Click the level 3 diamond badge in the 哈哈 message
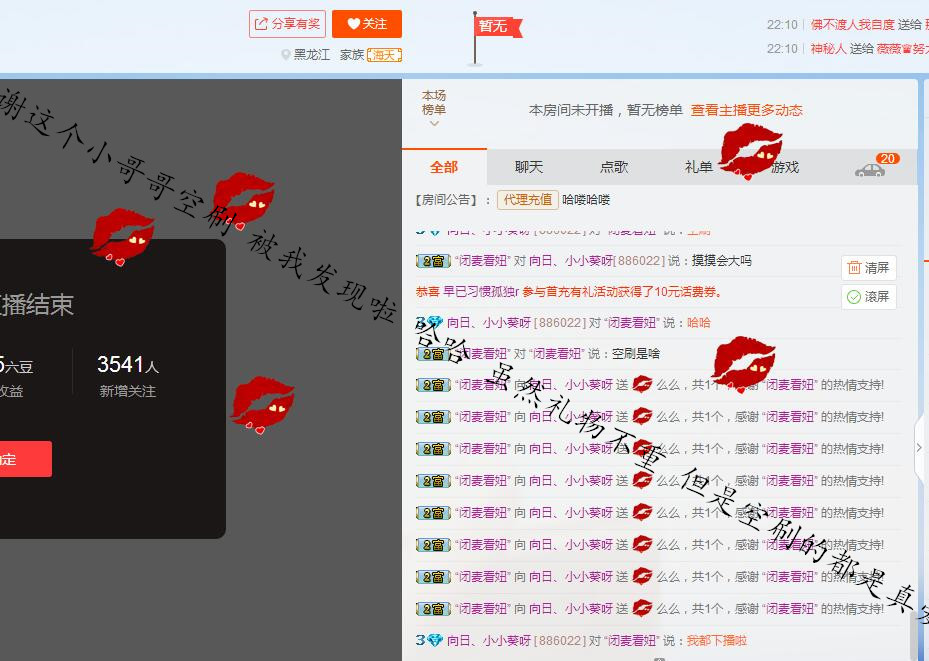929x661 pixels. [429, 323]
